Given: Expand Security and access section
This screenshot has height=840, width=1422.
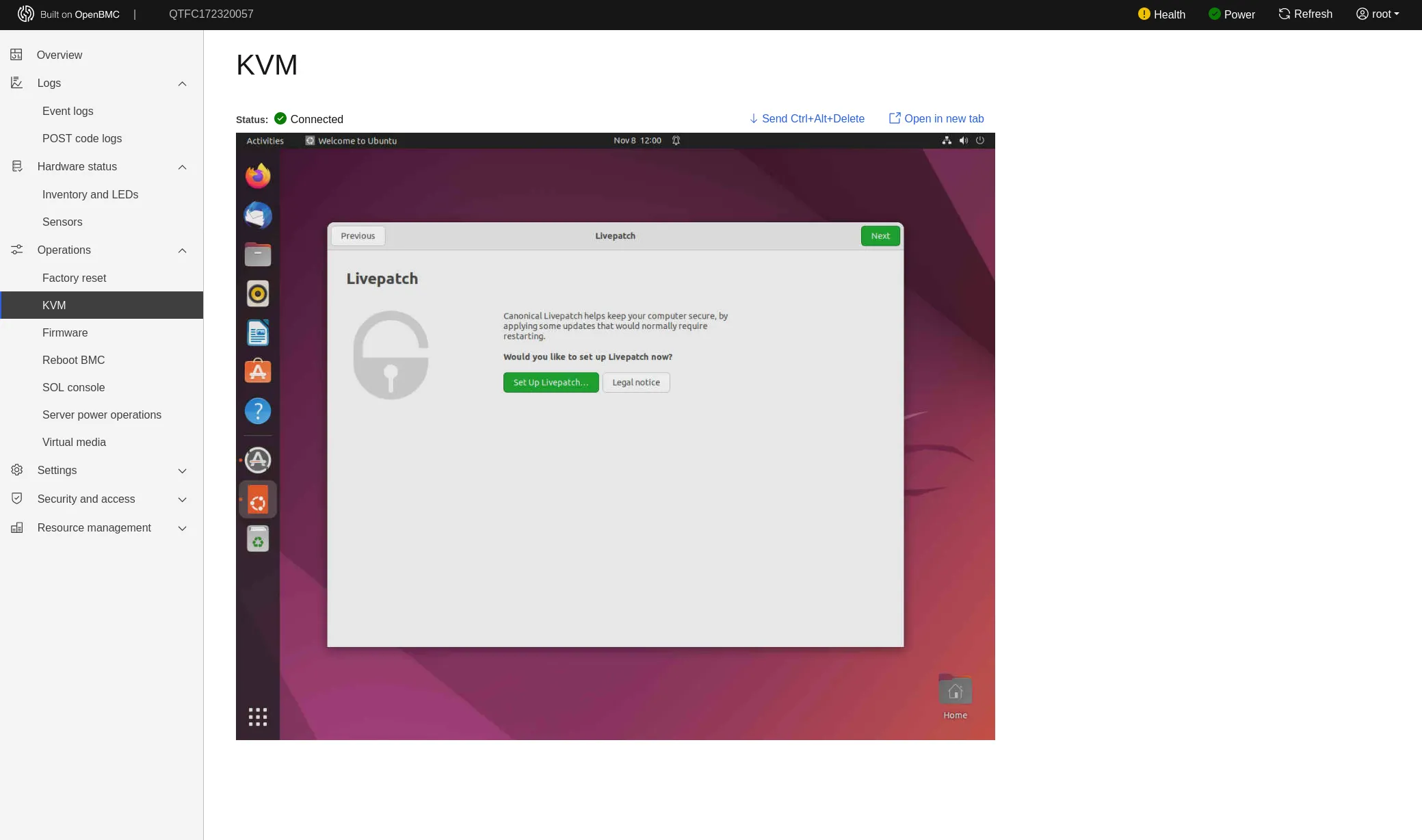Looking at the screenshot, I should click(182, 499).
